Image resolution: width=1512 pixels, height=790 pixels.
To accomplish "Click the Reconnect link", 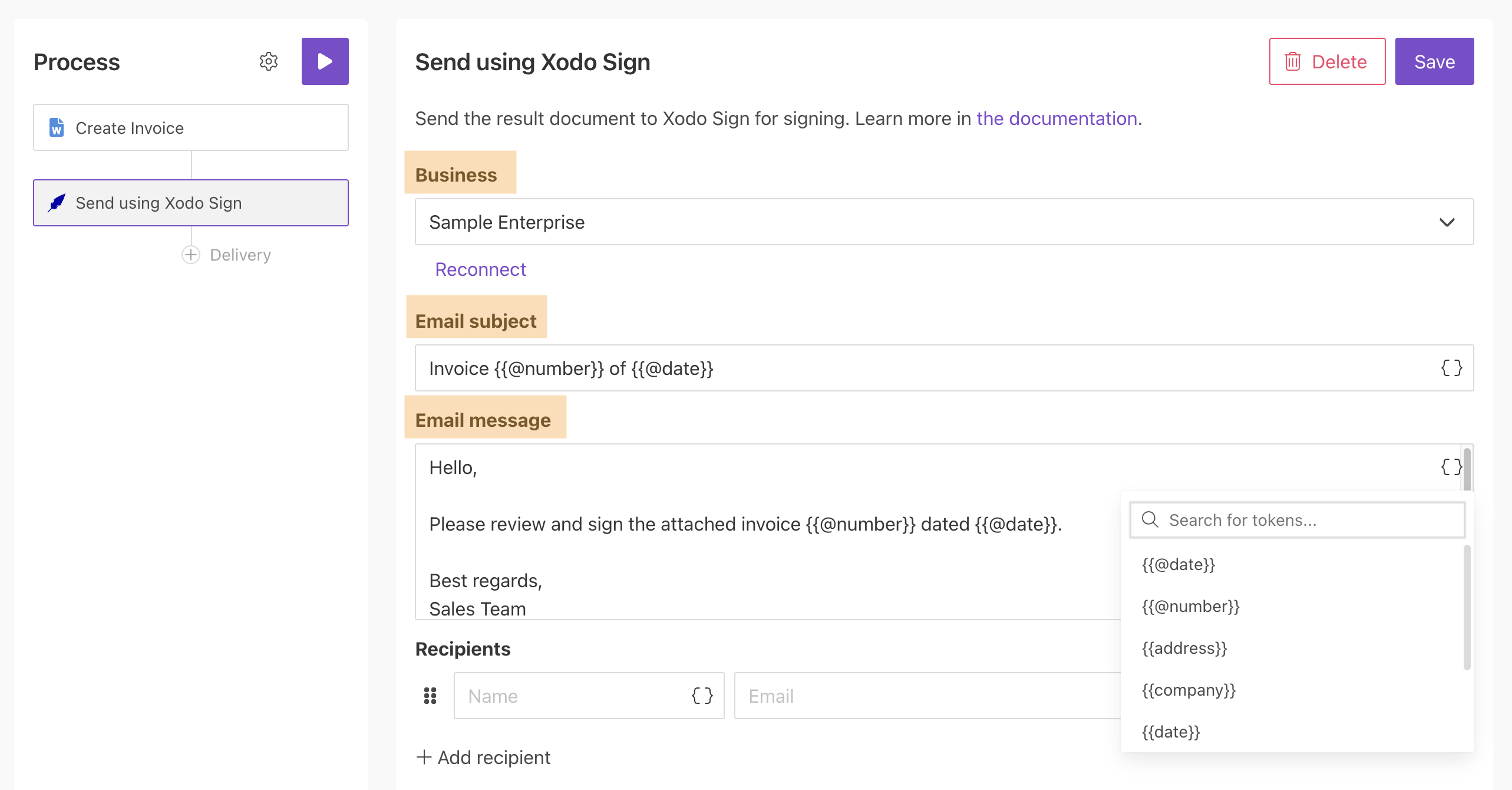I will 480,269.
